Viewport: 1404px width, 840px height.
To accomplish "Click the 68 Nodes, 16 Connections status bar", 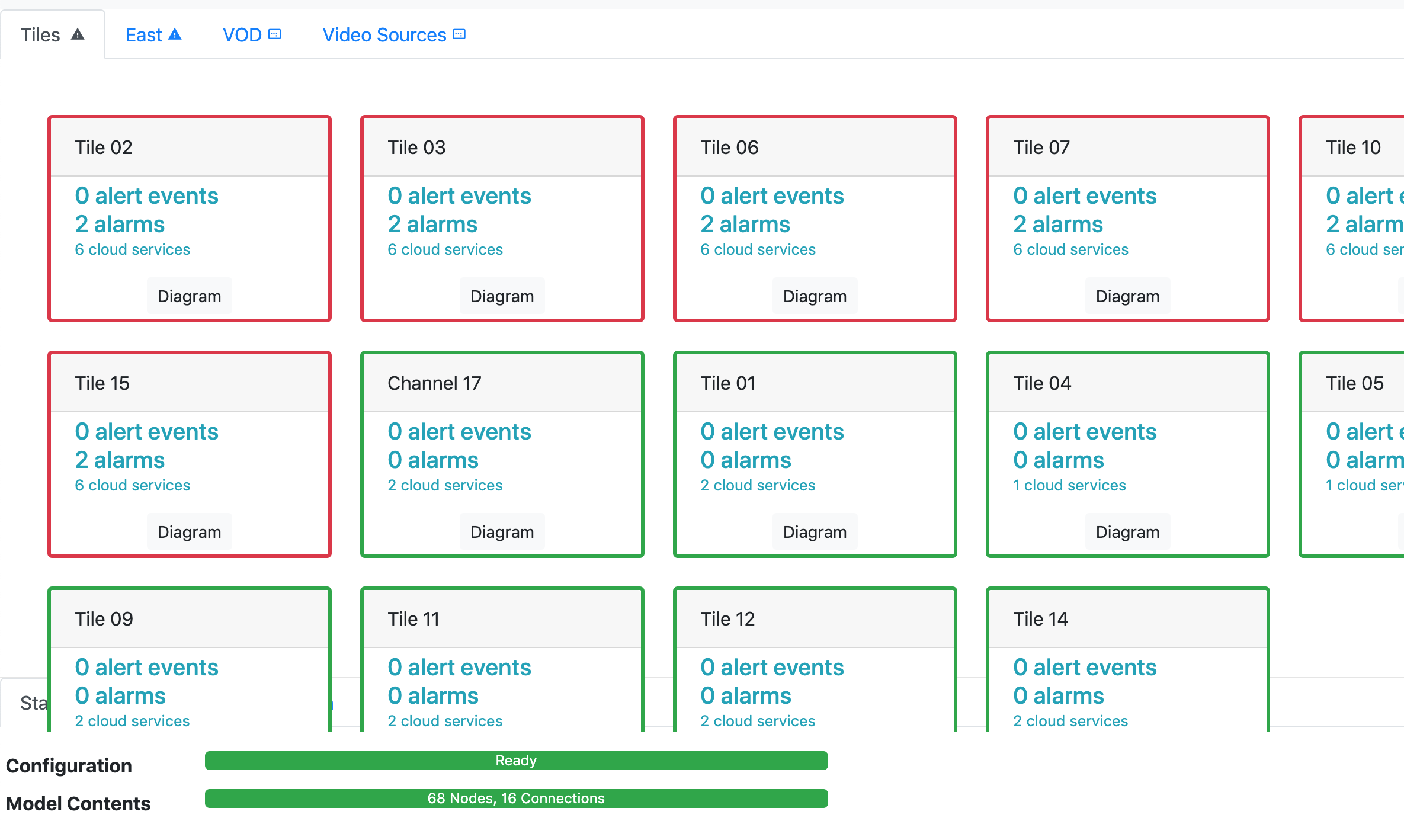I will pos(516,798).
